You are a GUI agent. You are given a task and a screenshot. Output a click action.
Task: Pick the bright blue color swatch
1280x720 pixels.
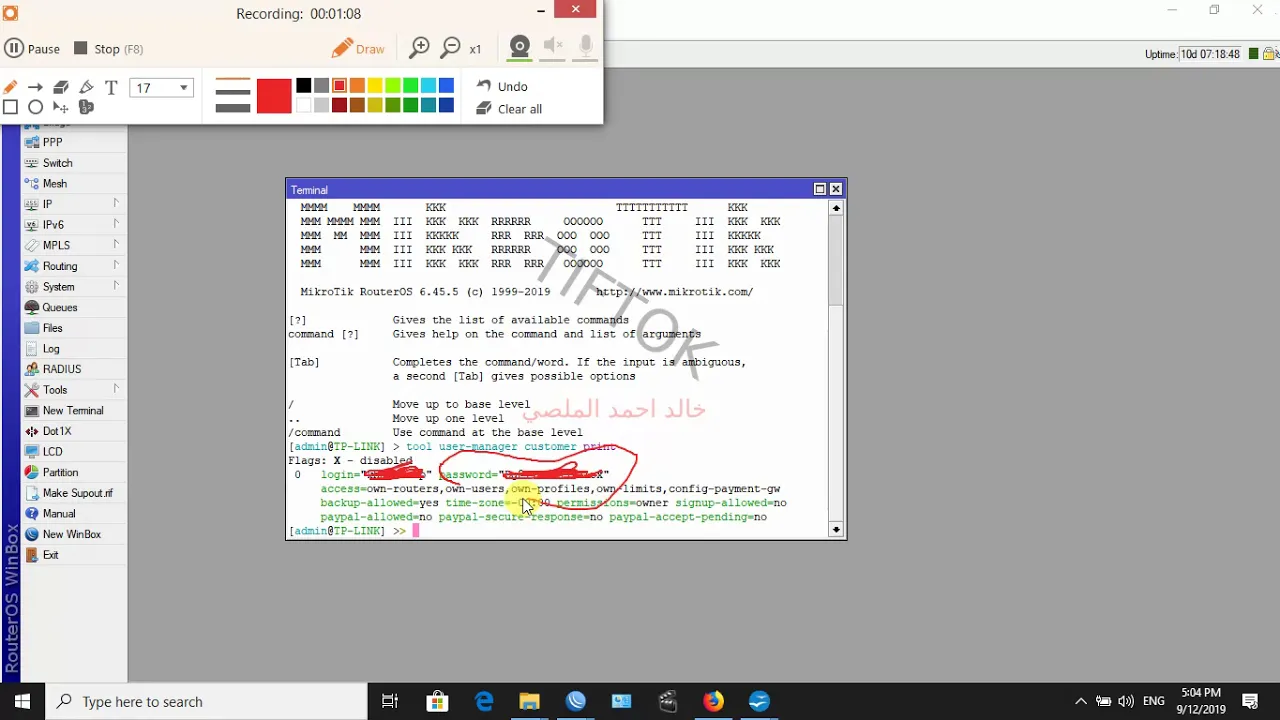(x=446, y=86)
